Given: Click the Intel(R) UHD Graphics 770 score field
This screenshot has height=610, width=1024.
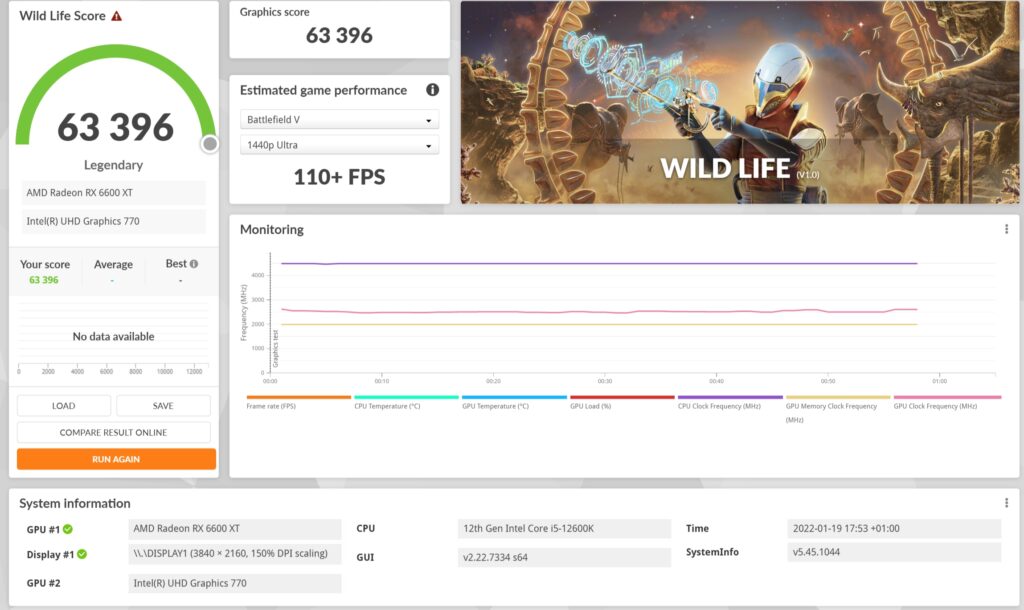Looking at the screenshot, I should (x=114, y=221).
